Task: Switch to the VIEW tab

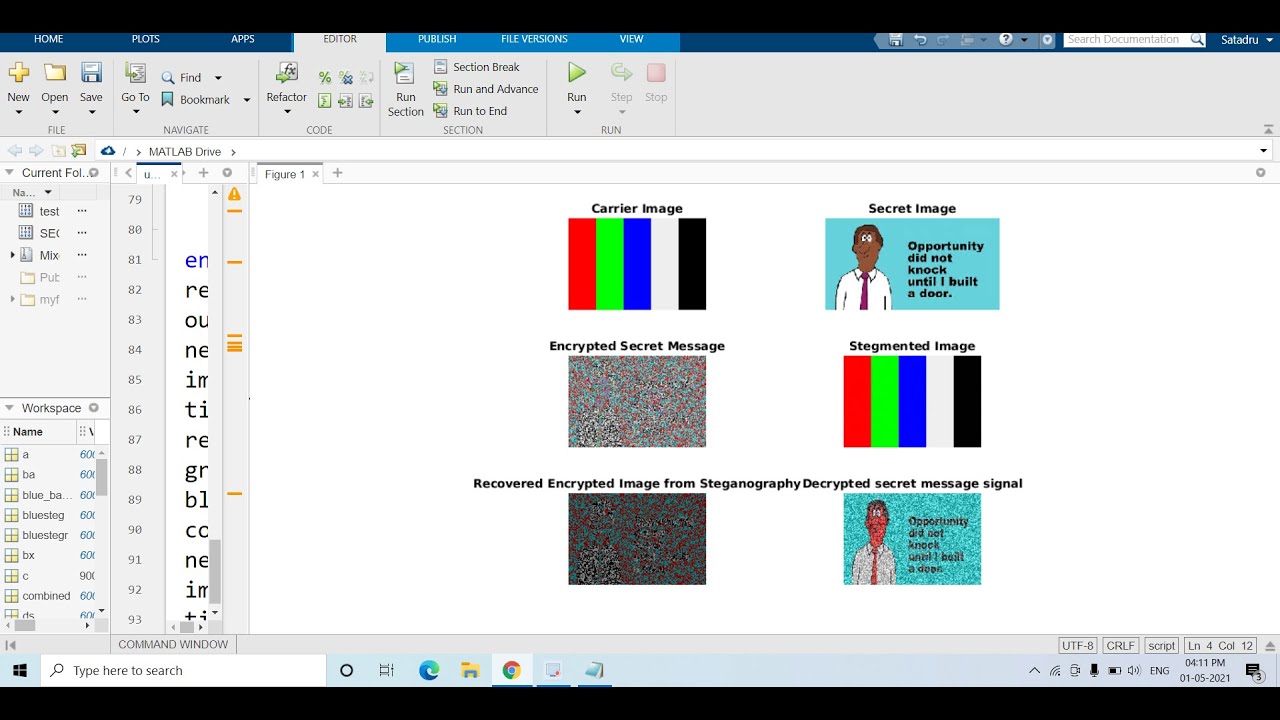Action: 631,39
